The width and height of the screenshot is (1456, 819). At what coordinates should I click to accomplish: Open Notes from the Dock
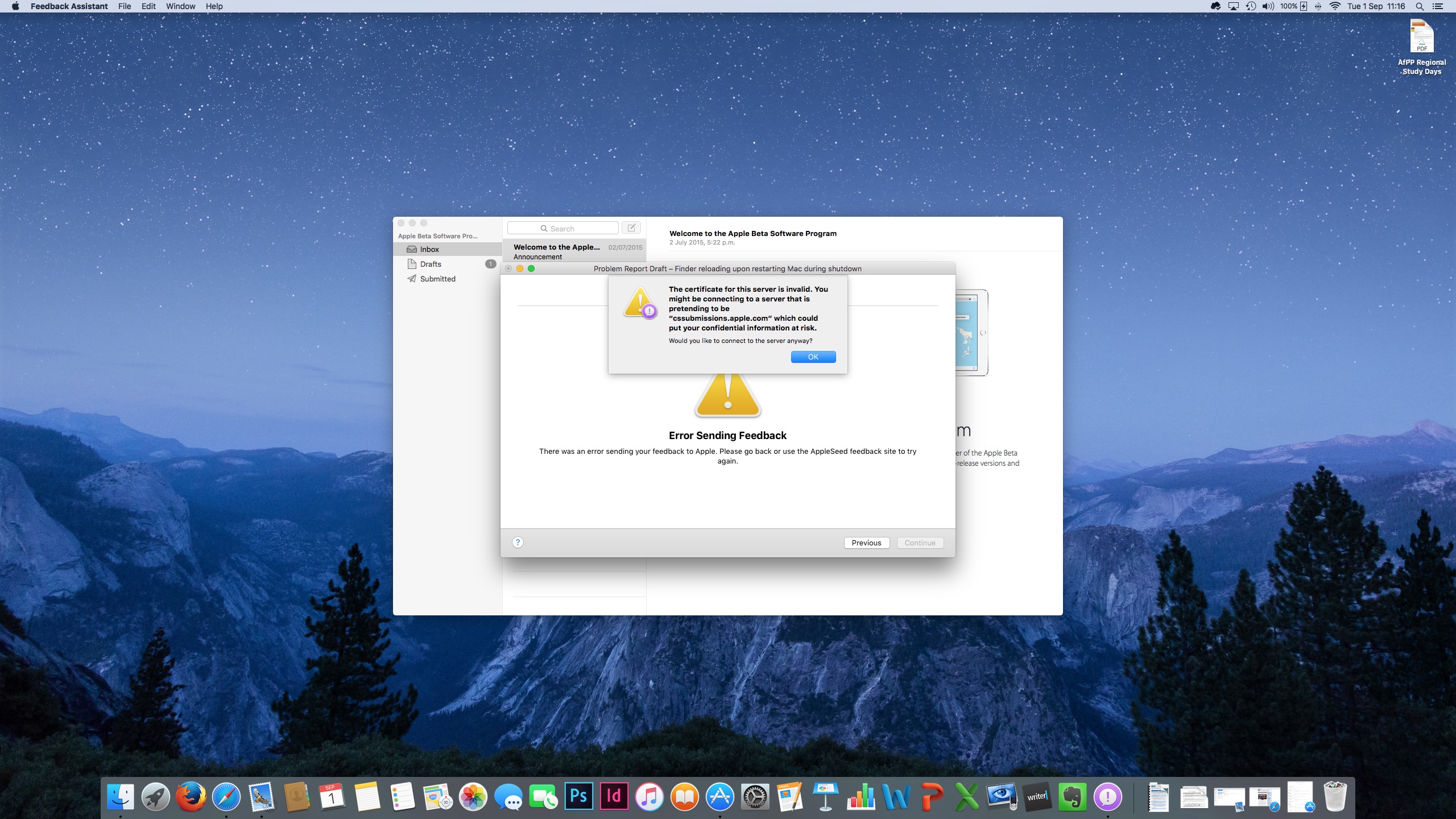pos(367,796)
